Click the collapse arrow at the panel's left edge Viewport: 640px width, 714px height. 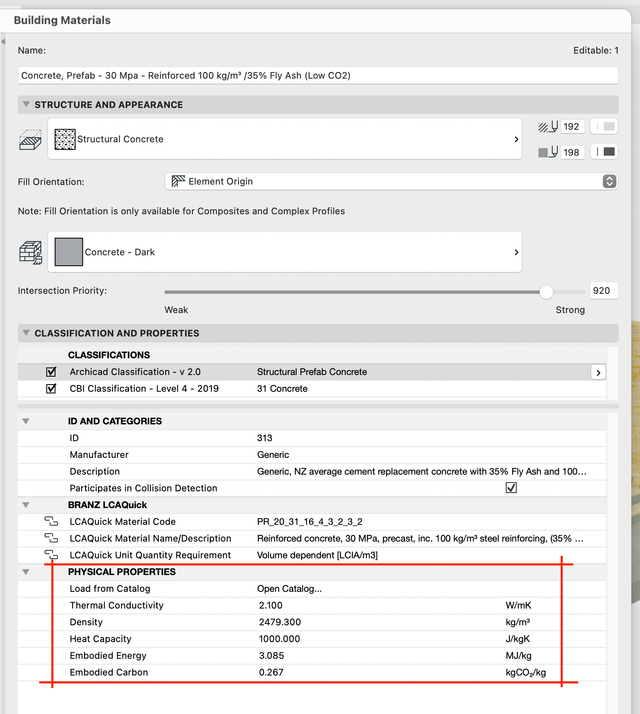pos(3,41)
